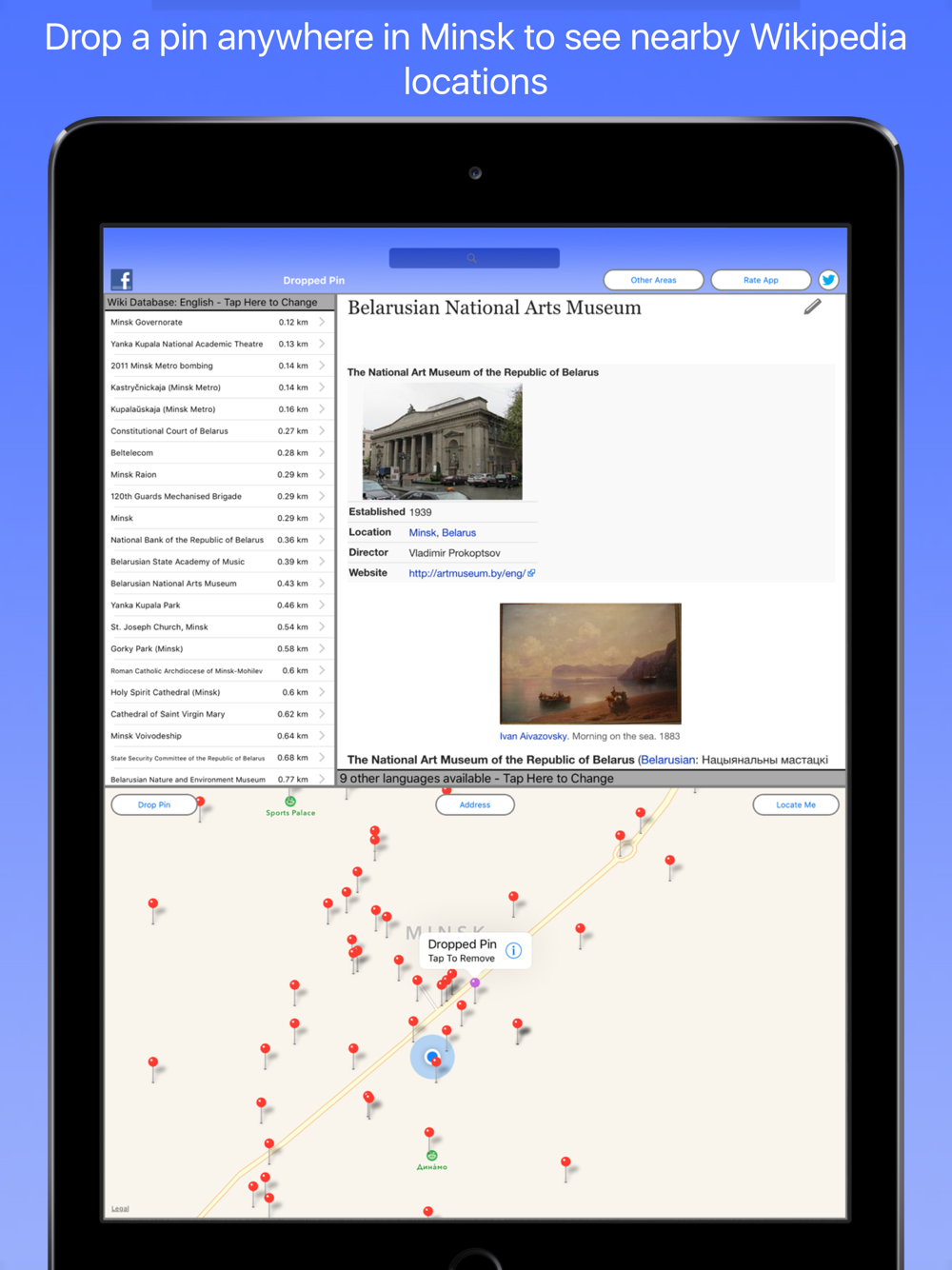Open the Minsk Raion list entry

coord(219,474)
